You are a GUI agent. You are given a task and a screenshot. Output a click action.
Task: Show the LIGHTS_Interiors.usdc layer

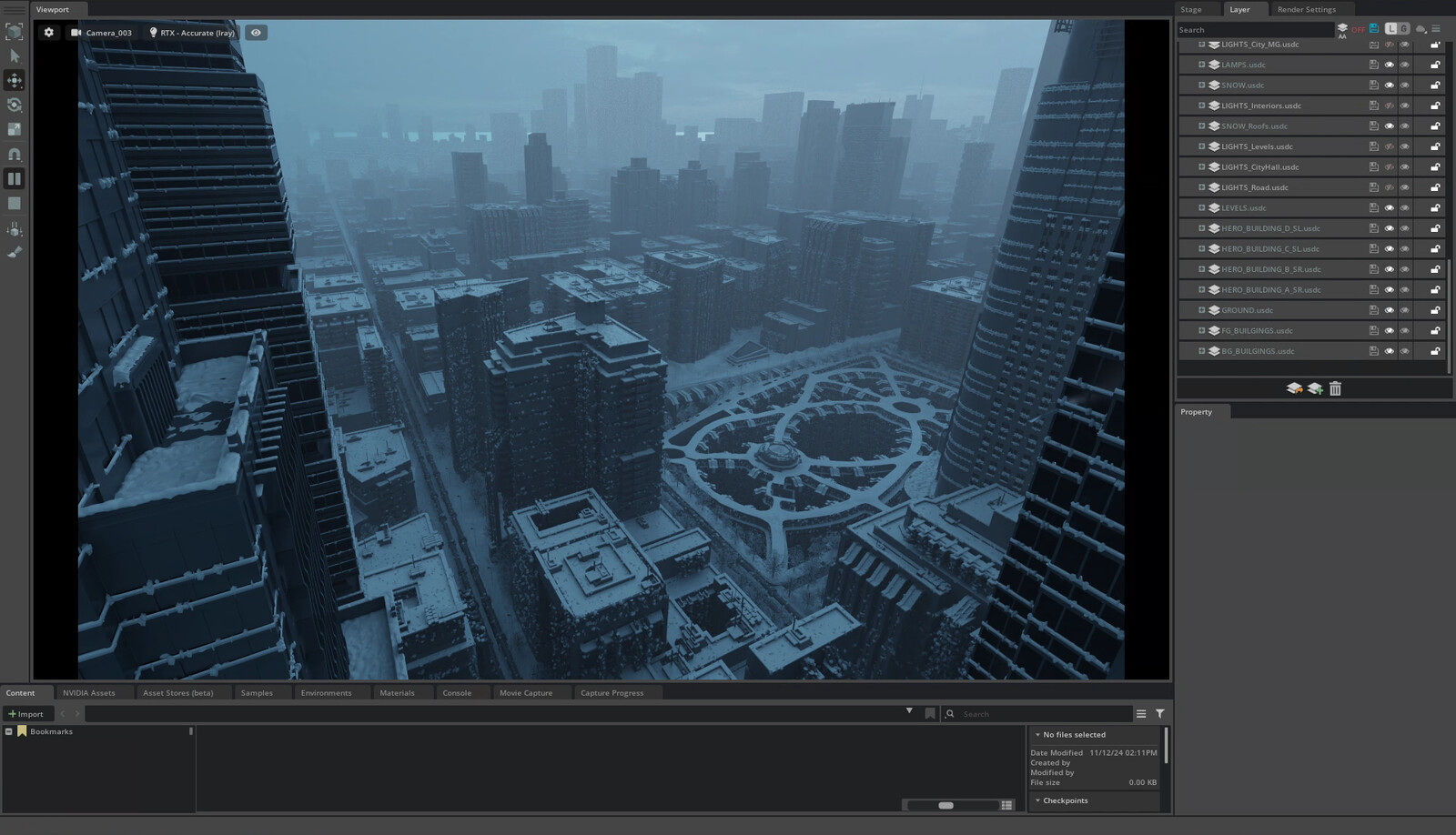(1390, 106)
